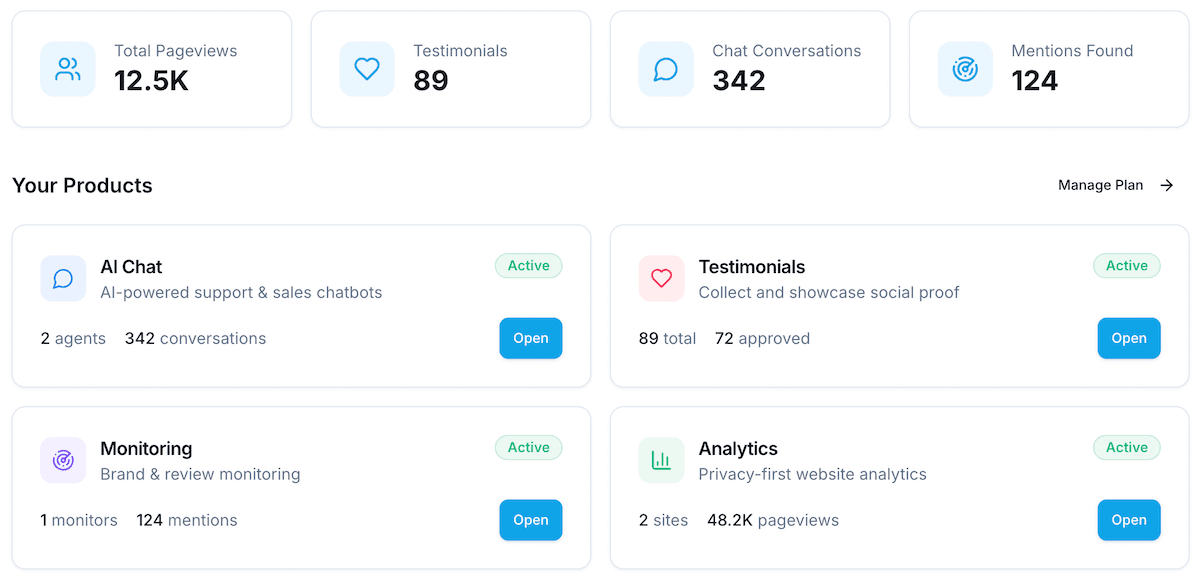Image resolution: width=1200 pixels, height=581 pixels.
Task: Click the red heart Testimonials product icon
Action: click(661, 279)
